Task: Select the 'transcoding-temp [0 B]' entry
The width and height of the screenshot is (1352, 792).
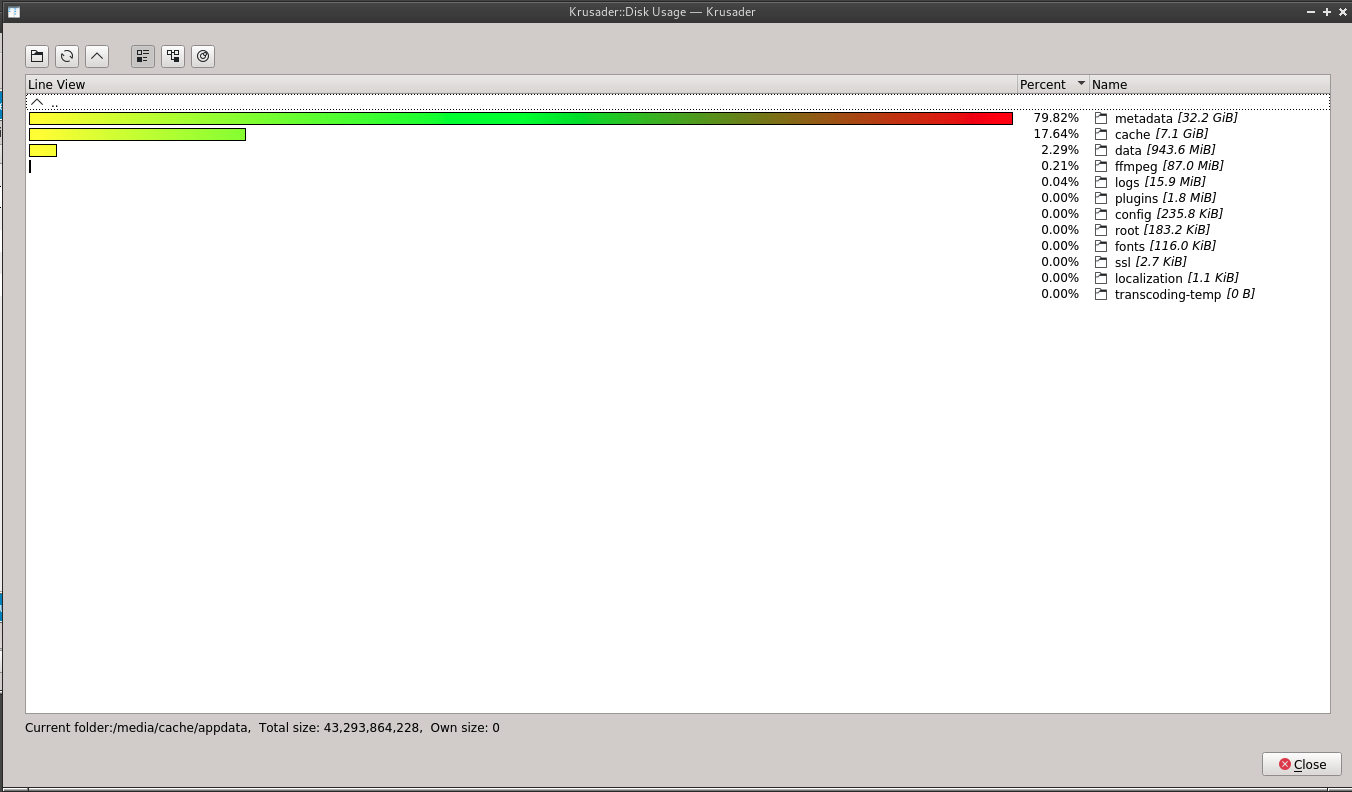Action: click(x=1184, y=294)
